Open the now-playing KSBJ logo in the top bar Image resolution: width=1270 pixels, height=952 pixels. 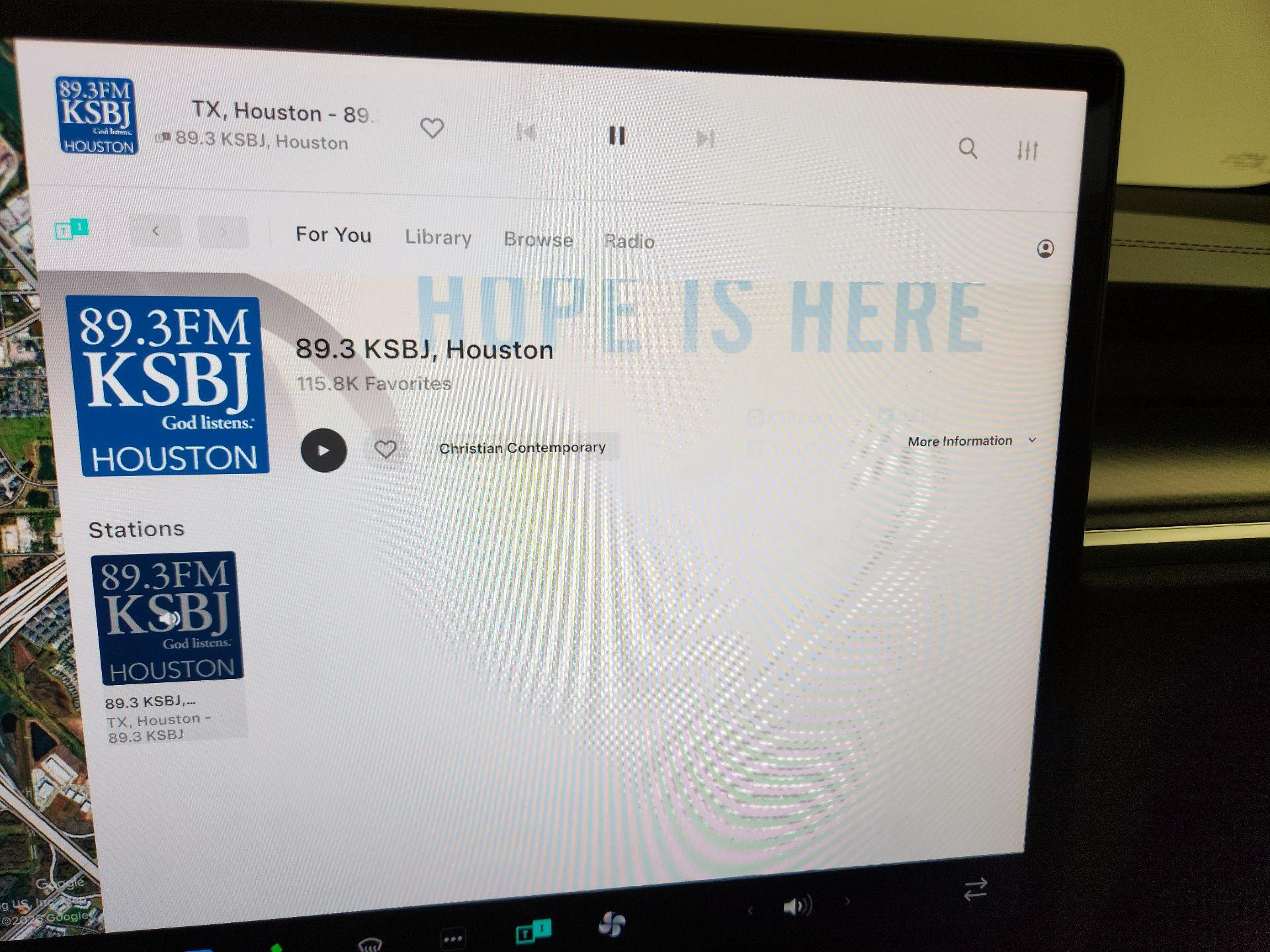[97, 116]
